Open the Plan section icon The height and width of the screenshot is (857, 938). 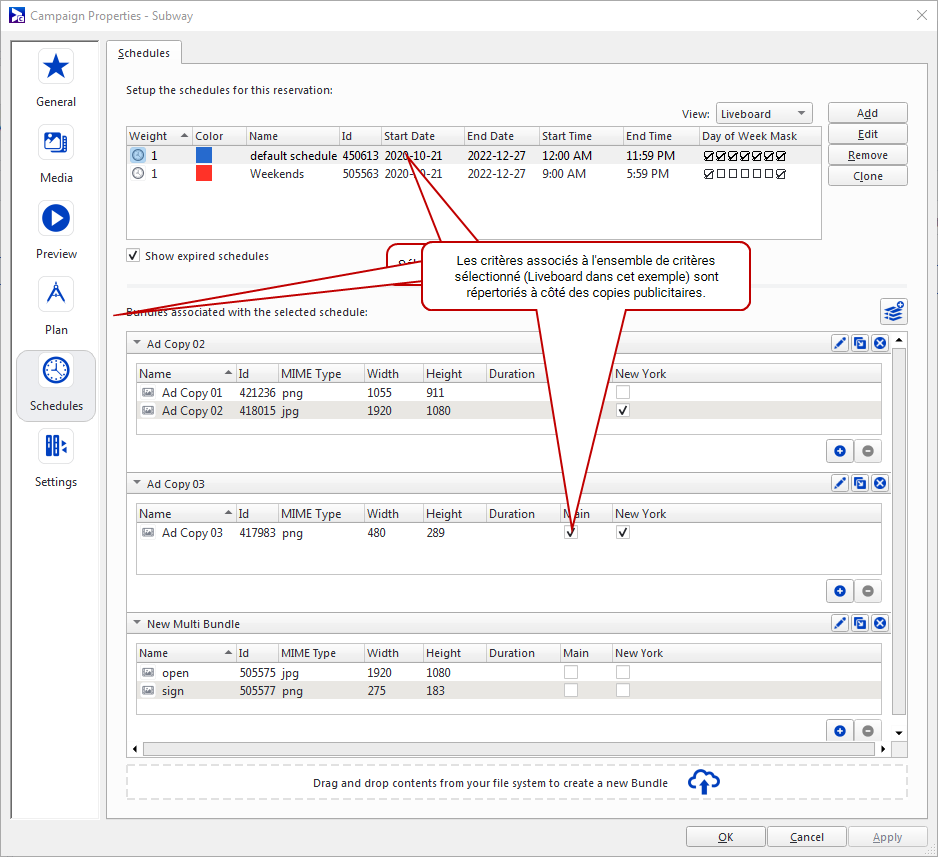click(x=56, y=294)
